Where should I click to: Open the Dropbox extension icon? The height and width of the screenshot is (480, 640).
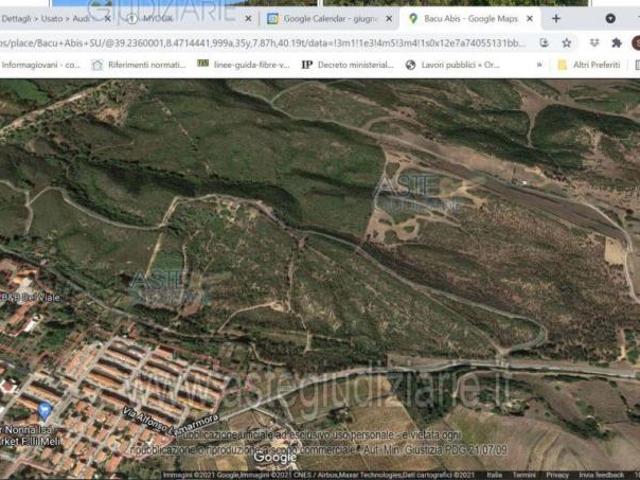point(594,42)
